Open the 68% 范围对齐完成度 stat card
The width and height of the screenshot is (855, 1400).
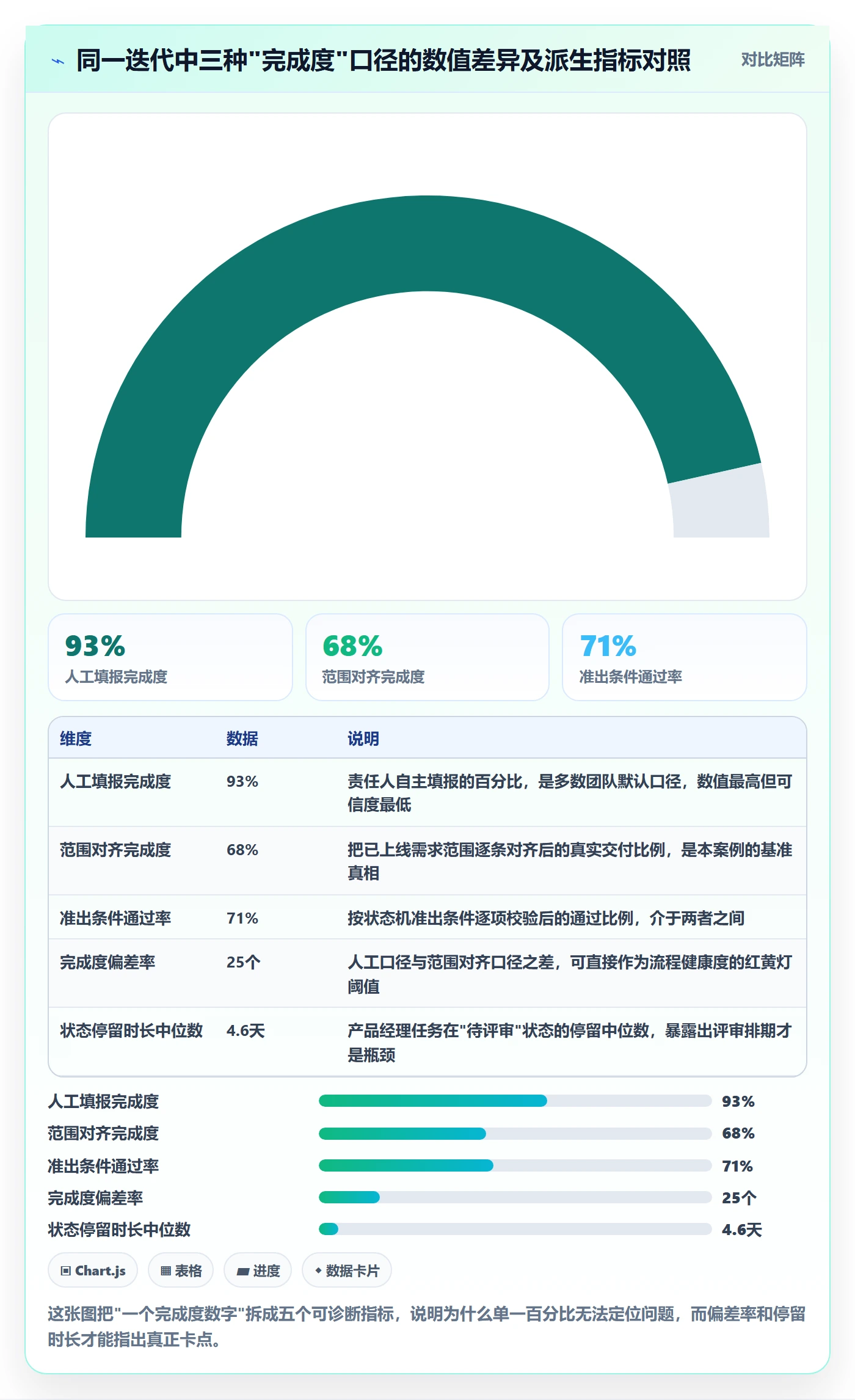point(428,657)
